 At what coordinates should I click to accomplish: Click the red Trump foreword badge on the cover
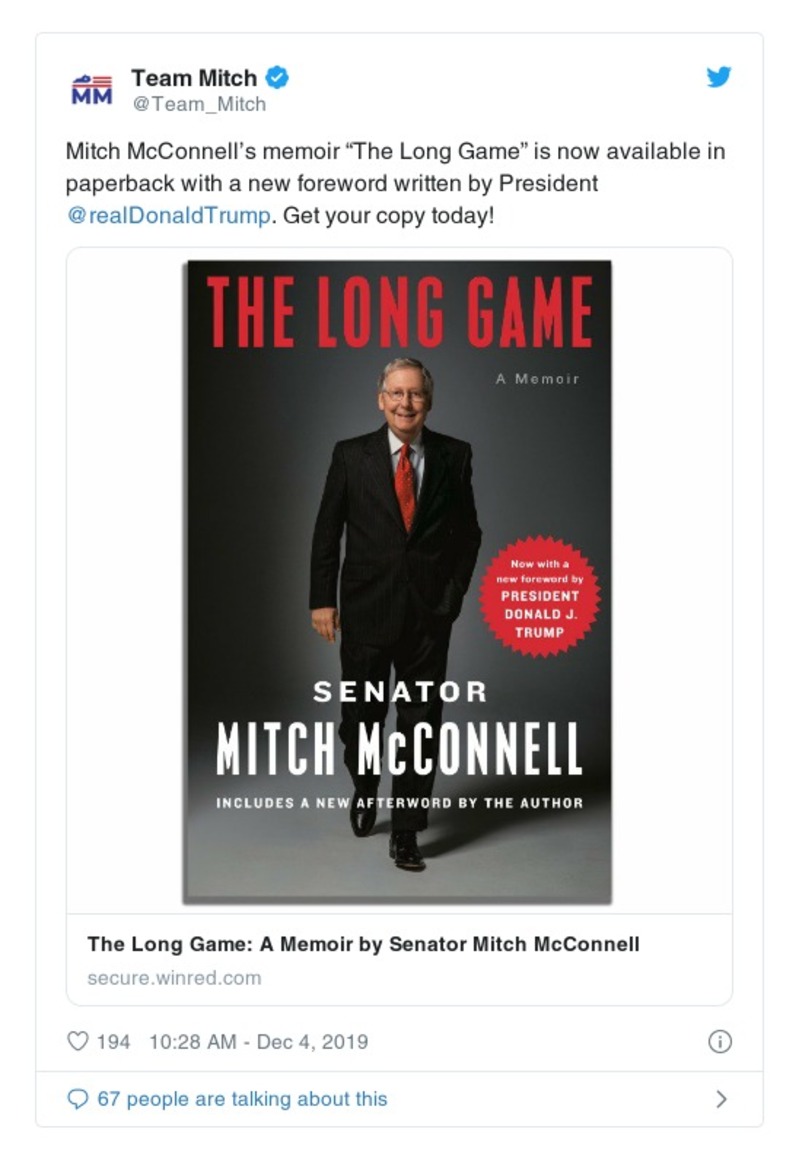[x=539, y=598]
